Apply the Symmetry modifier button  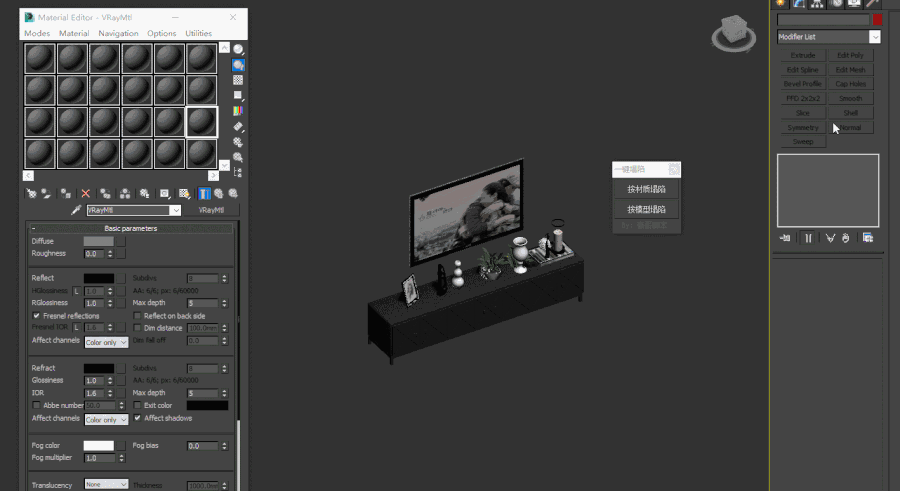[x=803, y=127]
